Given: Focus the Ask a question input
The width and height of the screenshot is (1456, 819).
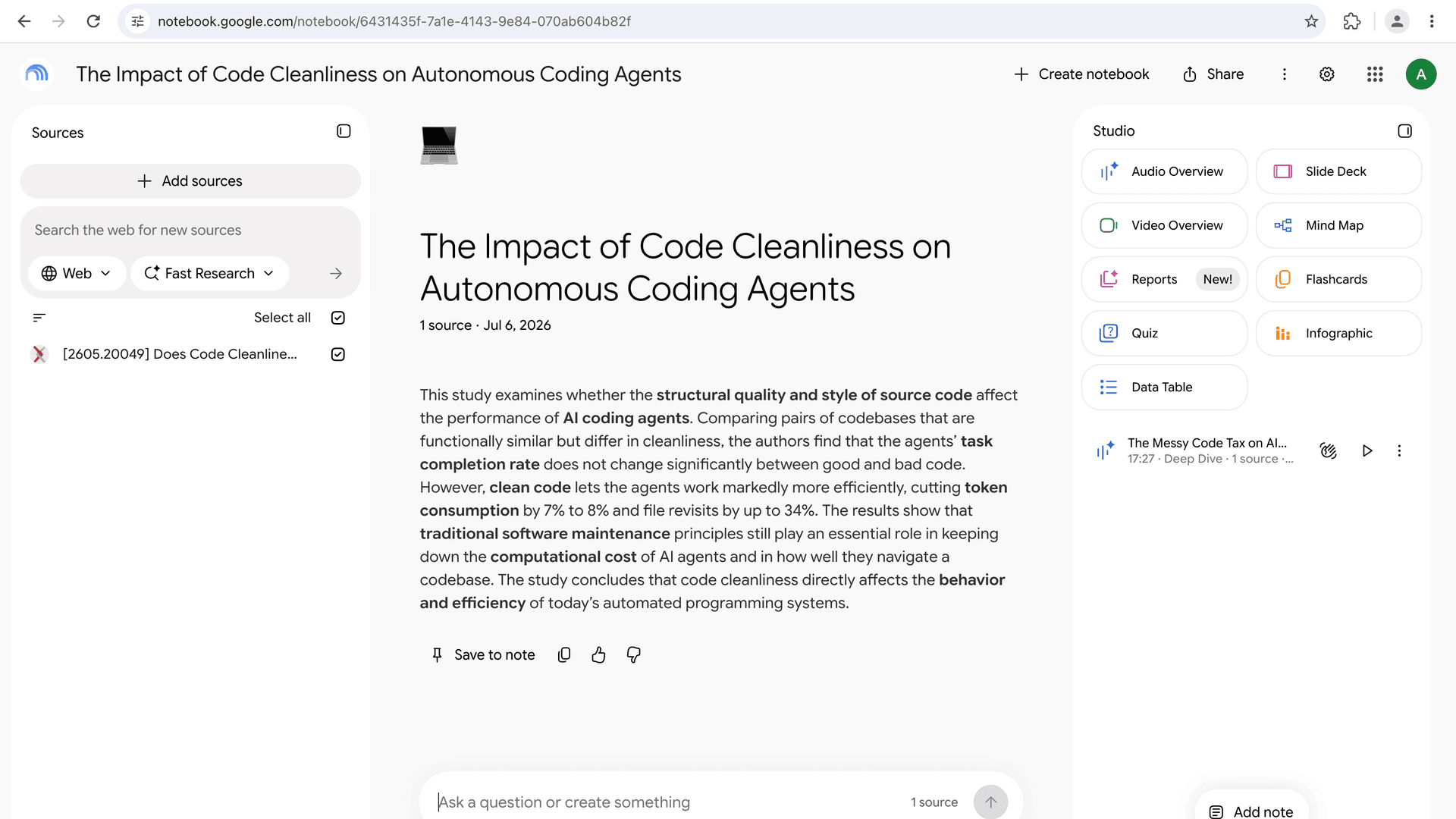Looking at the screenshot, I should 667,802.
